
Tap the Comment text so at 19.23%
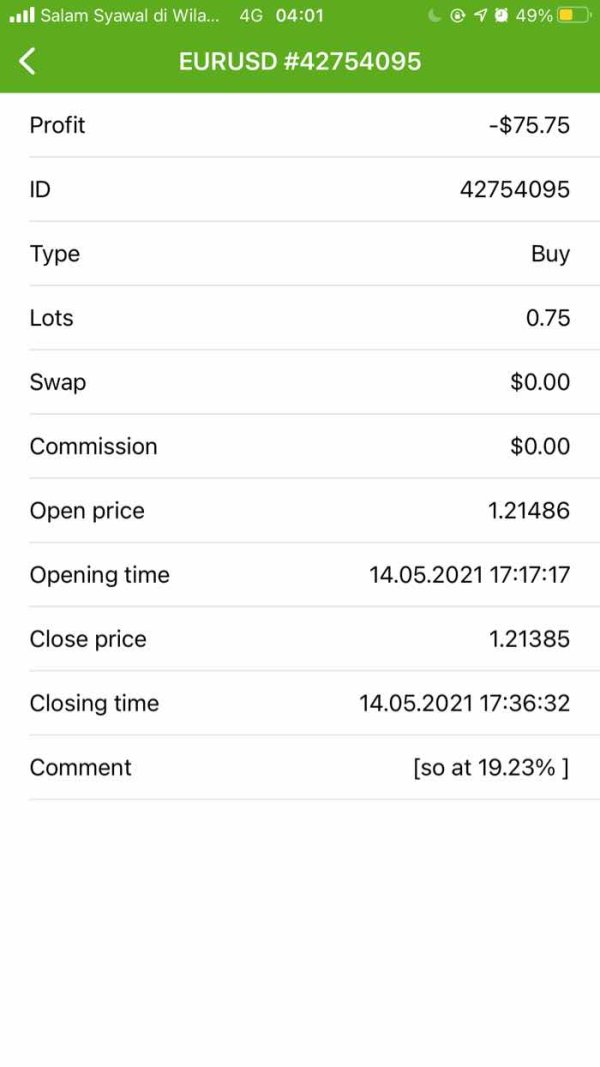tap(490, 768)
